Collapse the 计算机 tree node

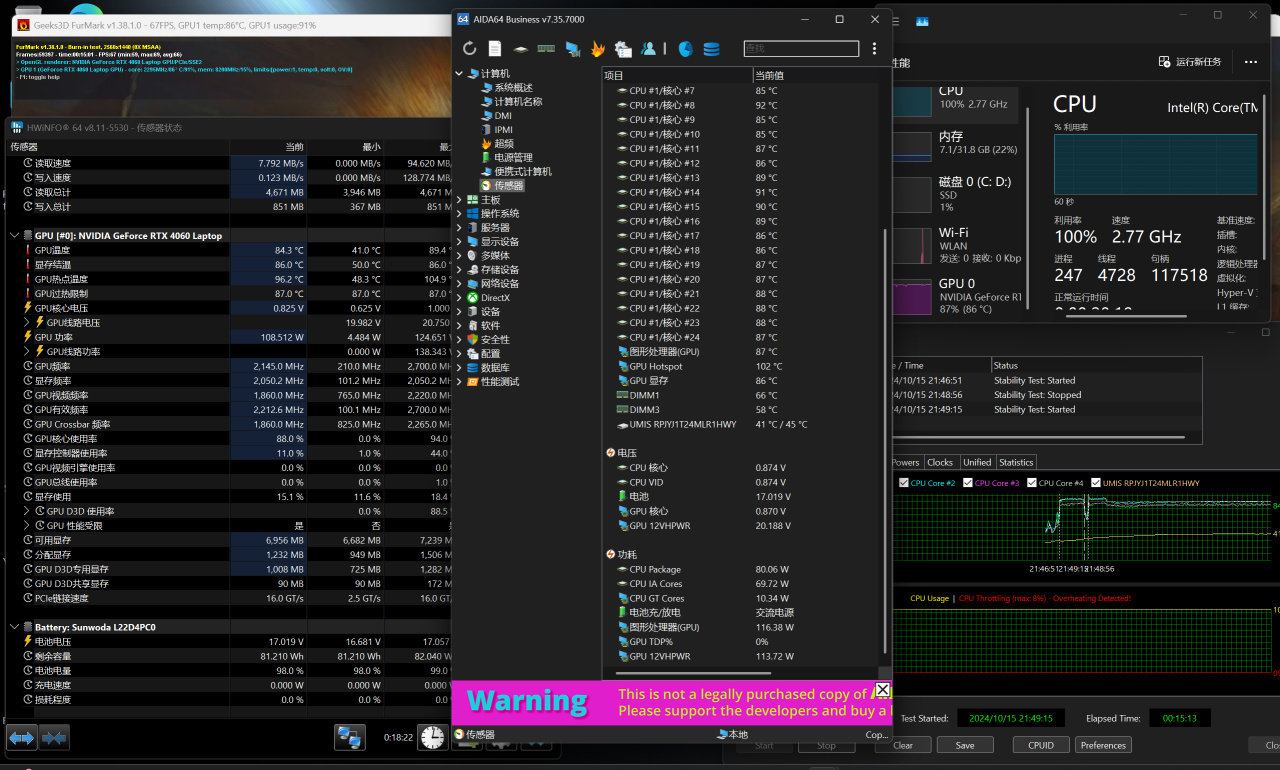point(460,74)
